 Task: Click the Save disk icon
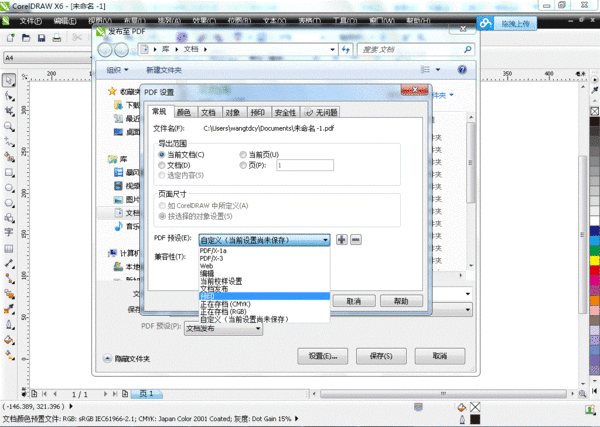tap(41, 37)
